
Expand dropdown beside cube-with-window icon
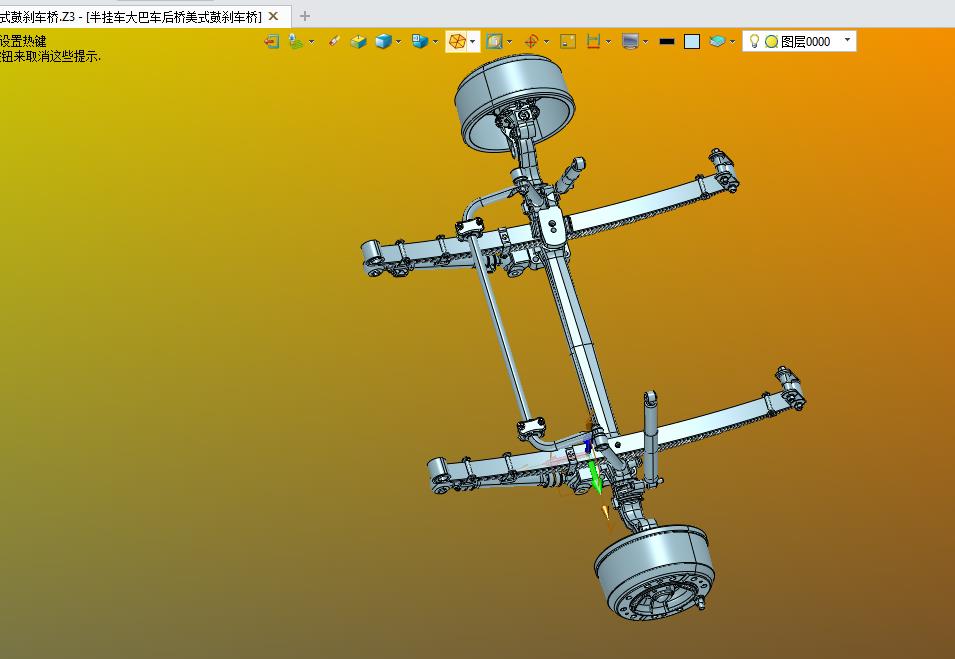pyautogui.click(x=435, y=41)
